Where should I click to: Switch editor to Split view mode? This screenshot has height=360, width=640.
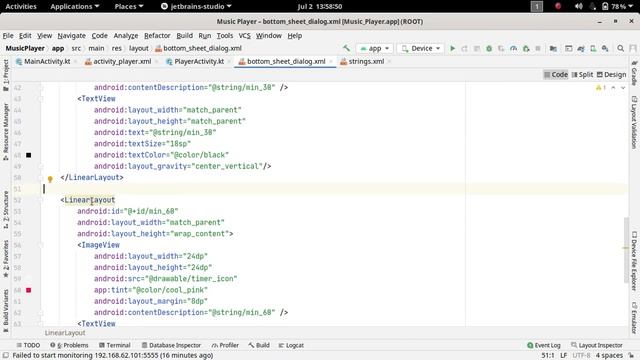582,74
